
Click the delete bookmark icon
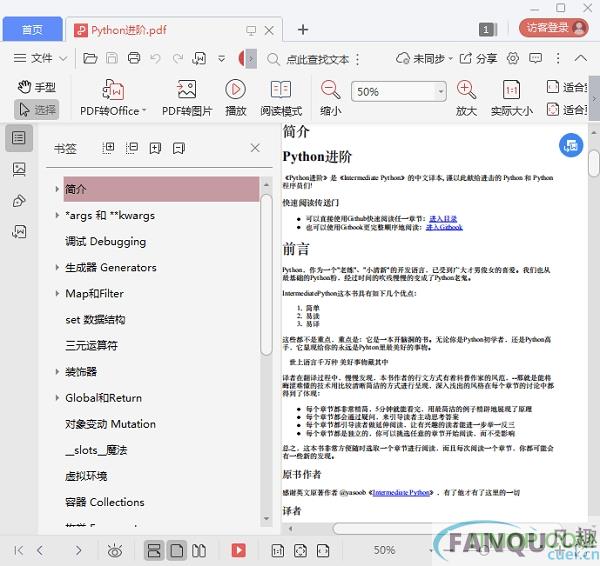pyautogui.click(x=179, y=148)
